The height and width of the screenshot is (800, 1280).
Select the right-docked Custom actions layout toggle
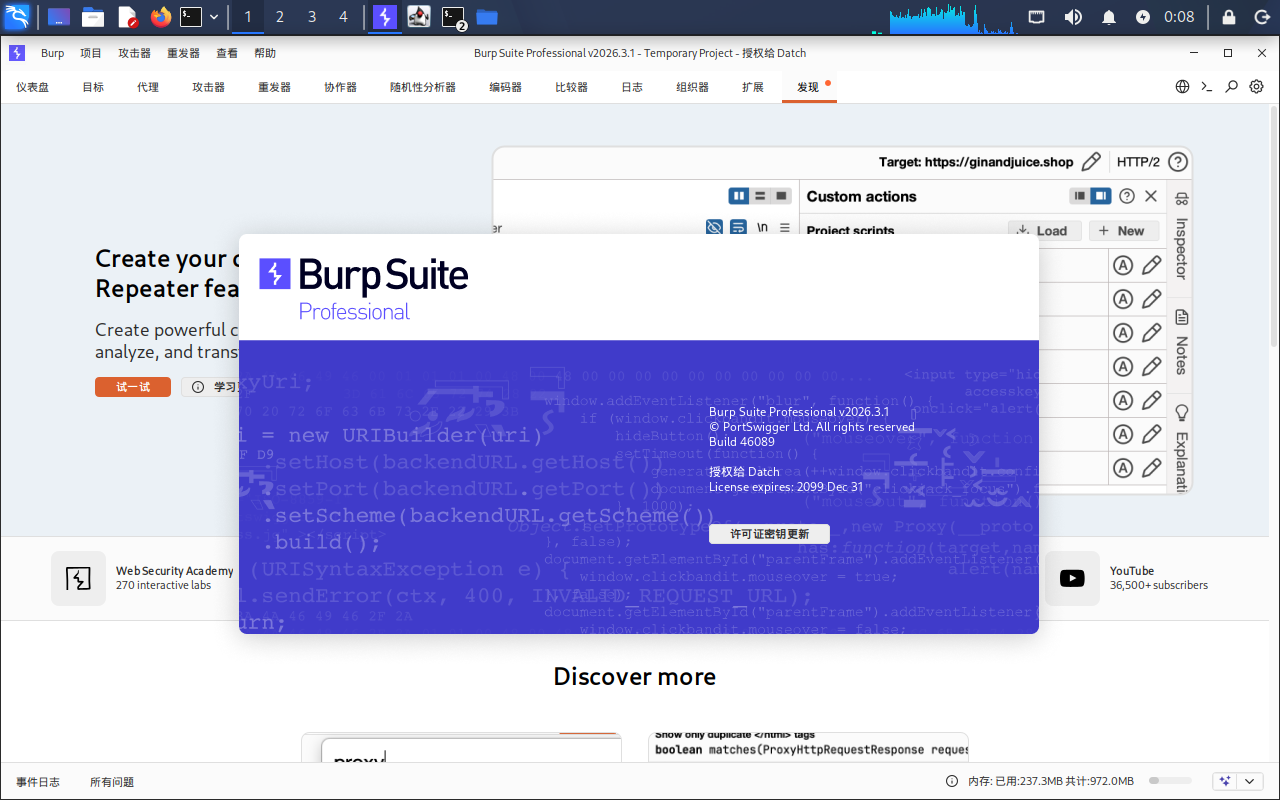pos(1101,197)
